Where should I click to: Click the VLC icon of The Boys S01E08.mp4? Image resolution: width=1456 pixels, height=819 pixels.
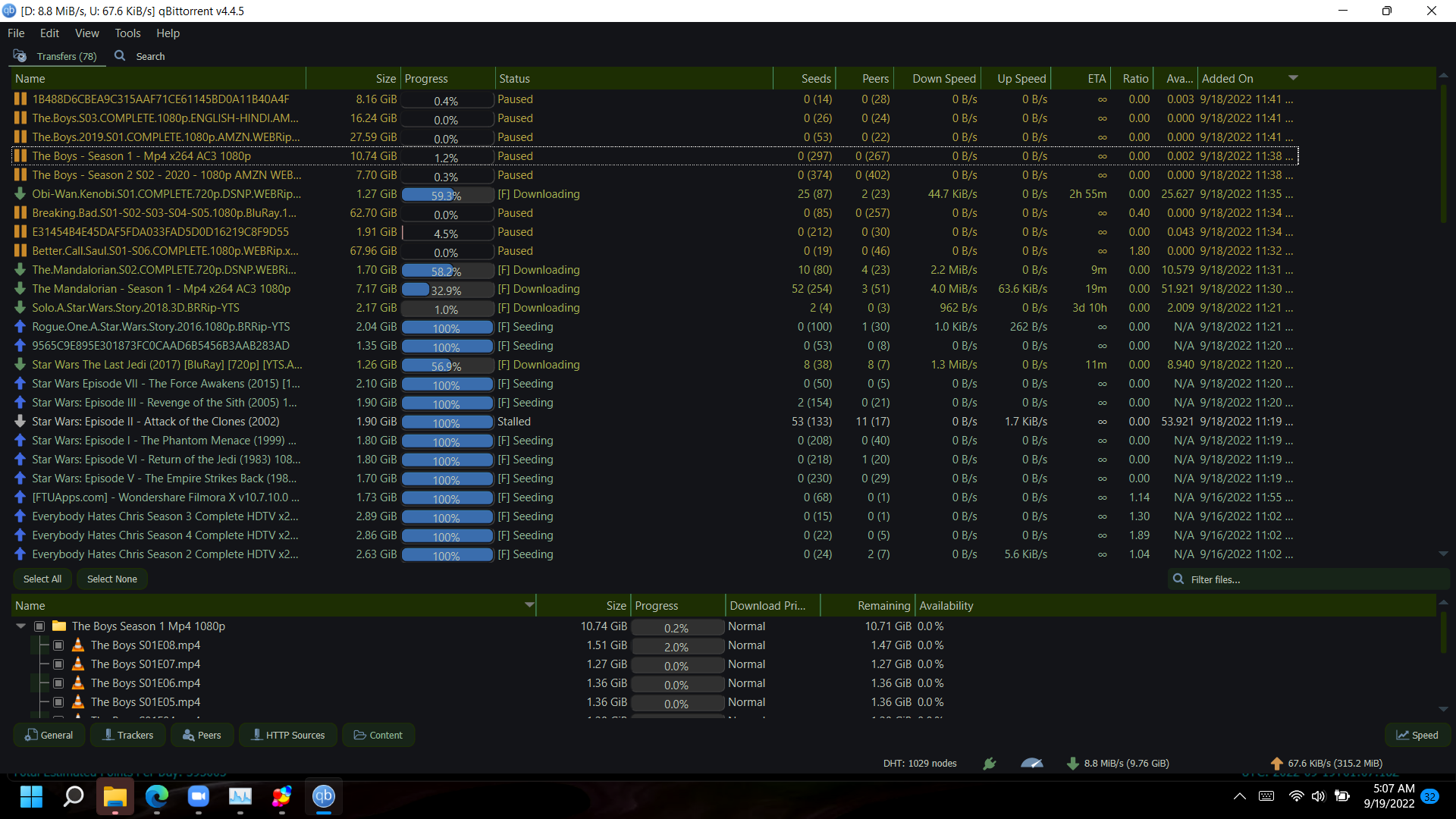click(77, 645)
